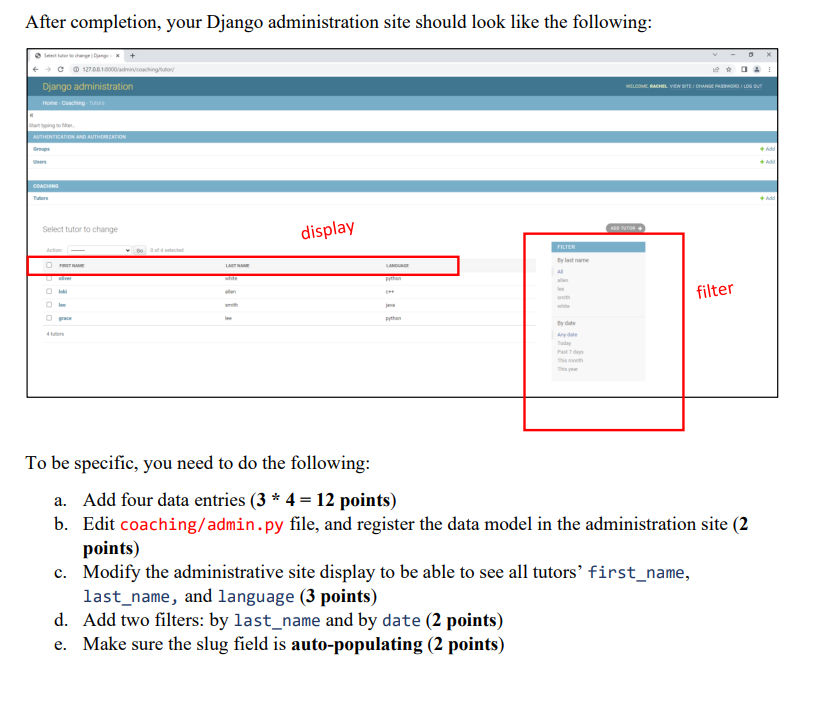829x708 pixels.
Task: Check the checkbox for tutor grace
Action: pos(49,318)
